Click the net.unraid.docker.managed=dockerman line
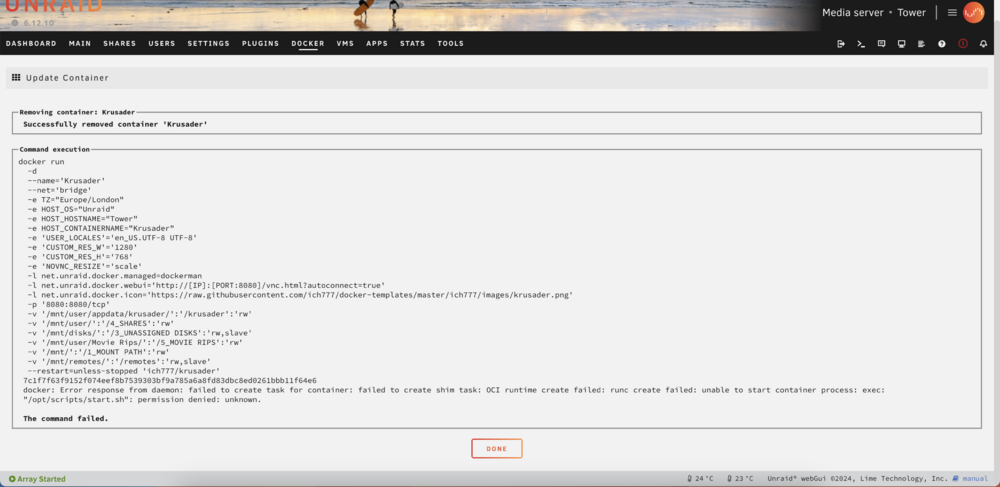Screen dimensions: 1000x487 click(115, 276)
